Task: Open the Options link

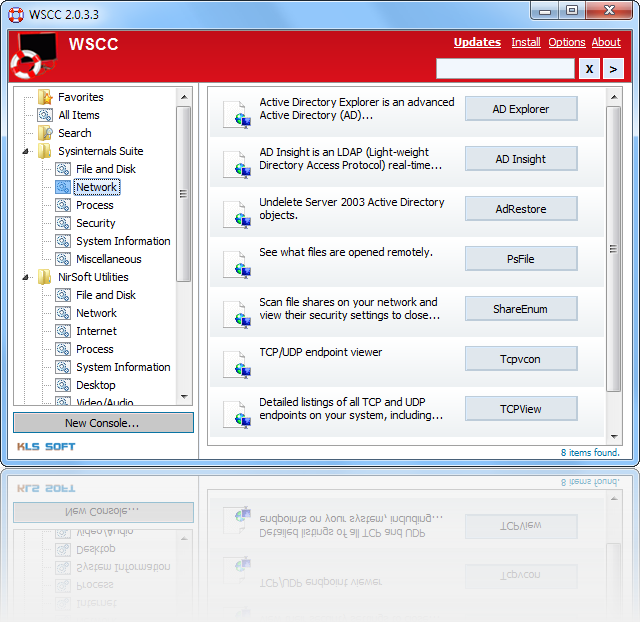Action: [x=567, y=42]
